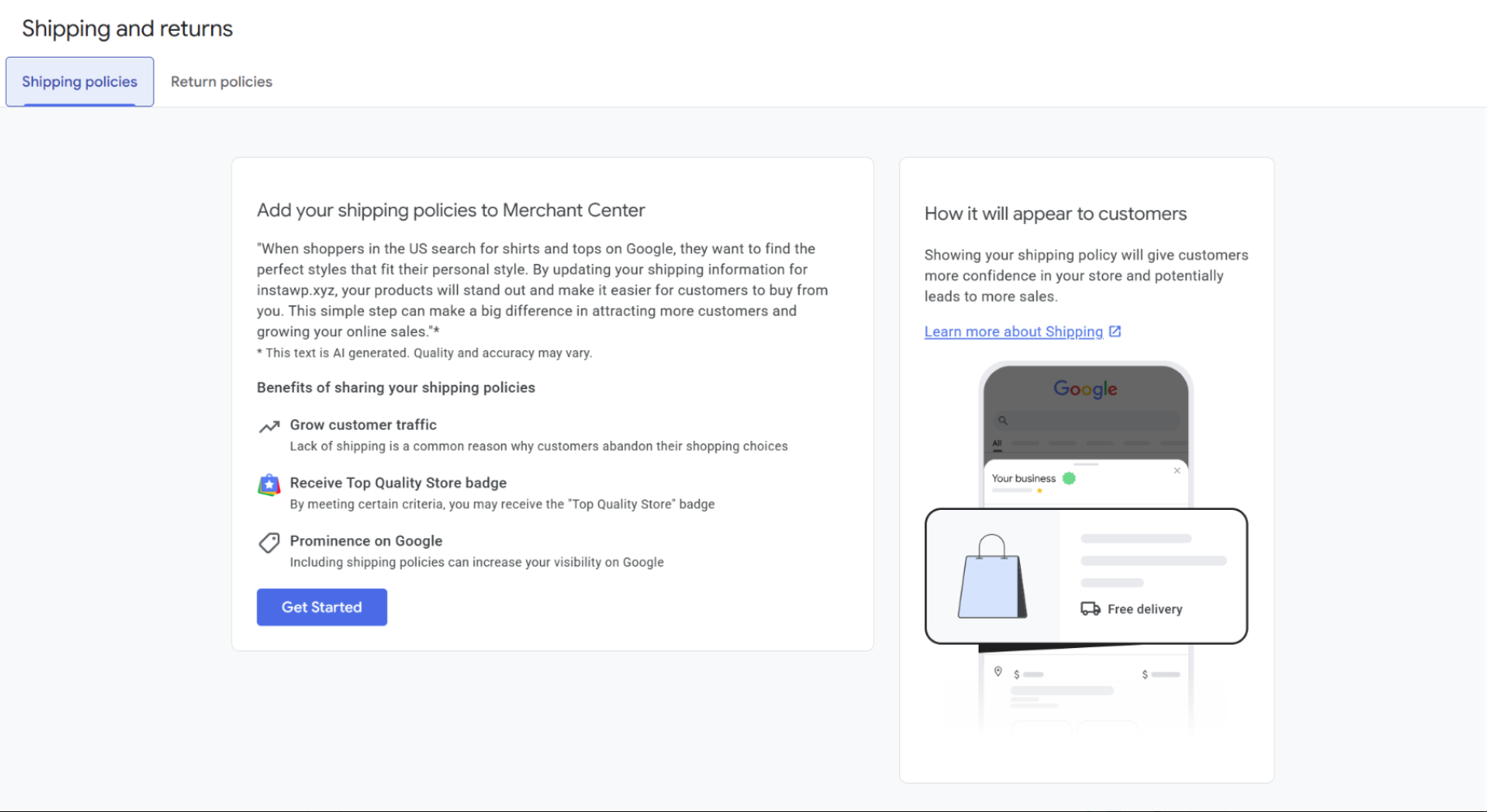Click the external link icon beside Learn more
The width and height of the screenshot is (1487, 812).
1115,331
